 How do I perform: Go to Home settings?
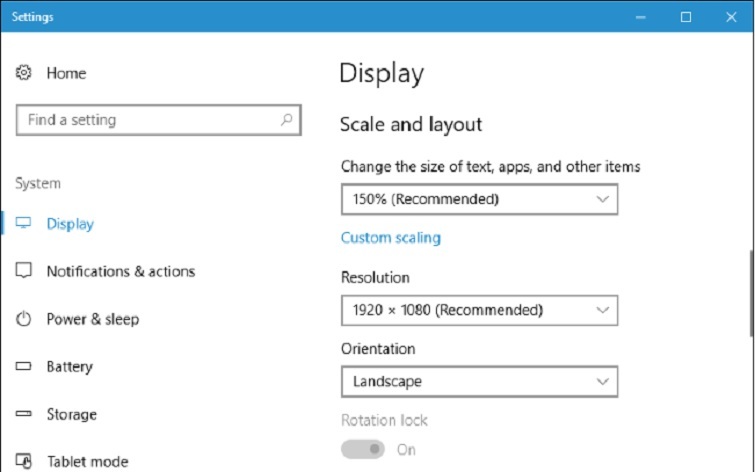pos(66,73)
